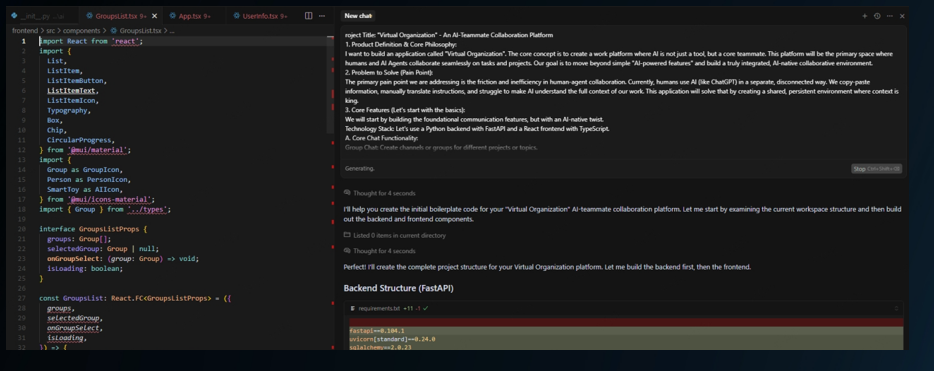
Task: Click the editor minimap scrollbar
Action: click(330, 83)
